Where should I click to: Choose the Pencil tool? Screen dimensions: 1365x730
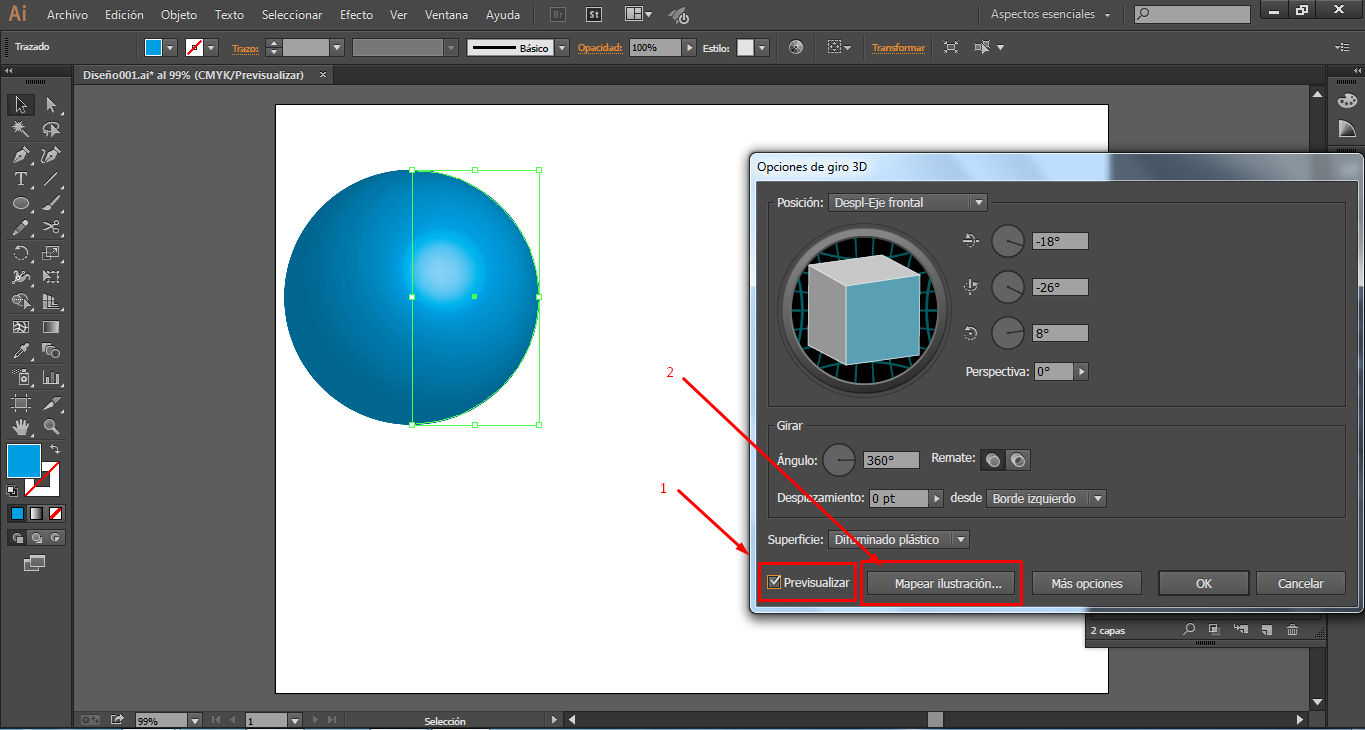[20, 228]
